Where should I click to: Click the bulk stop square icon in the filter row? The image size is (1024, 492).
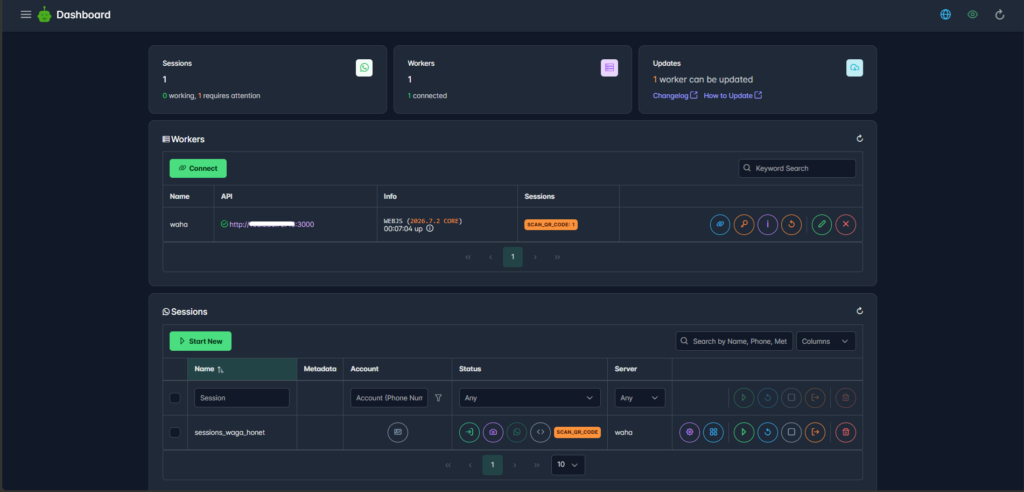791,397
